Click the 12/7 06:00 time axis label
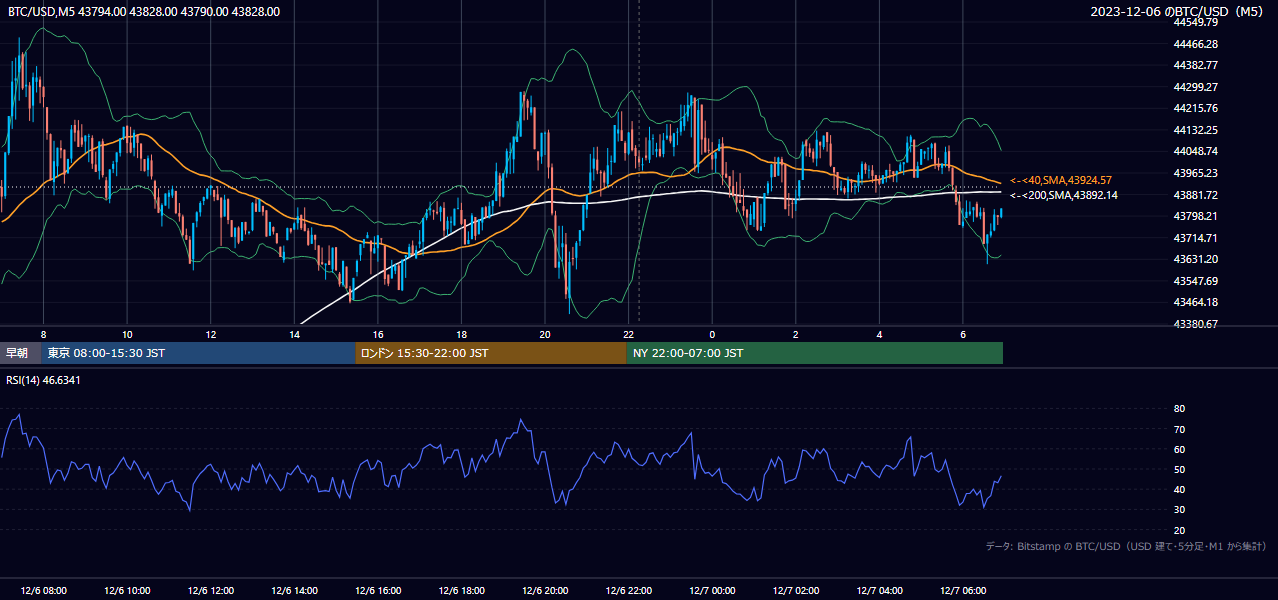Image resolution: width=1278 pixels, height=600 pixels. (x=963, y=591)
